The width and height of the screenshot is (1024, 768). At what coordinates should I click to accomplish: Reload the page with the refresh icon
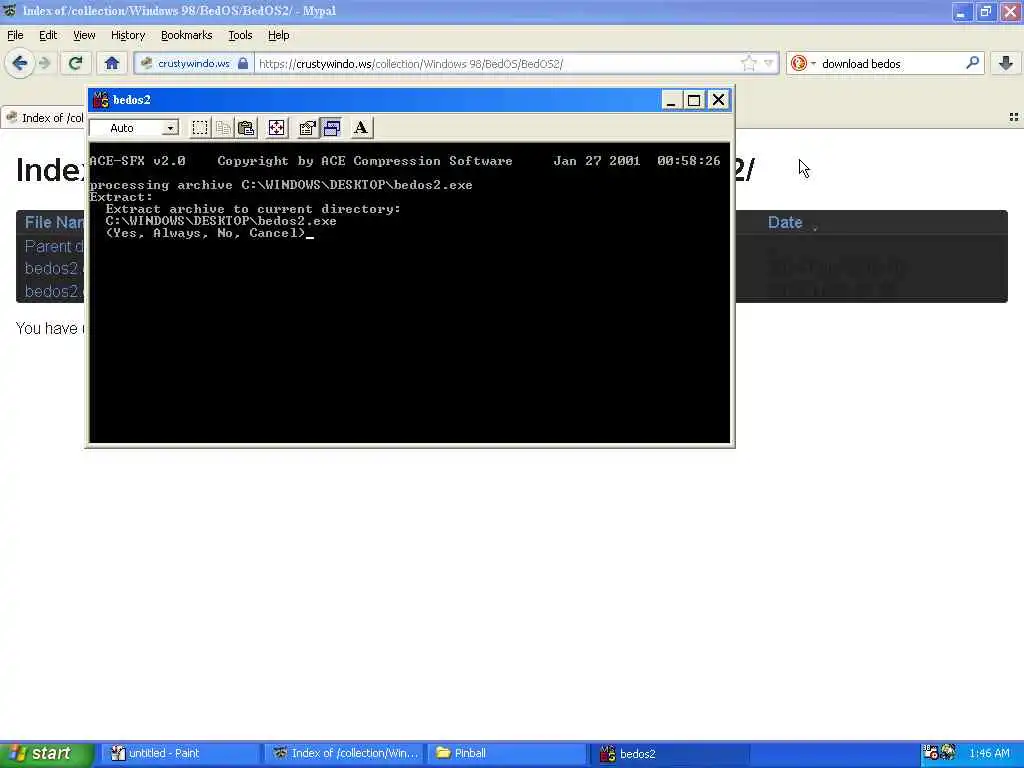pos(75,63)
